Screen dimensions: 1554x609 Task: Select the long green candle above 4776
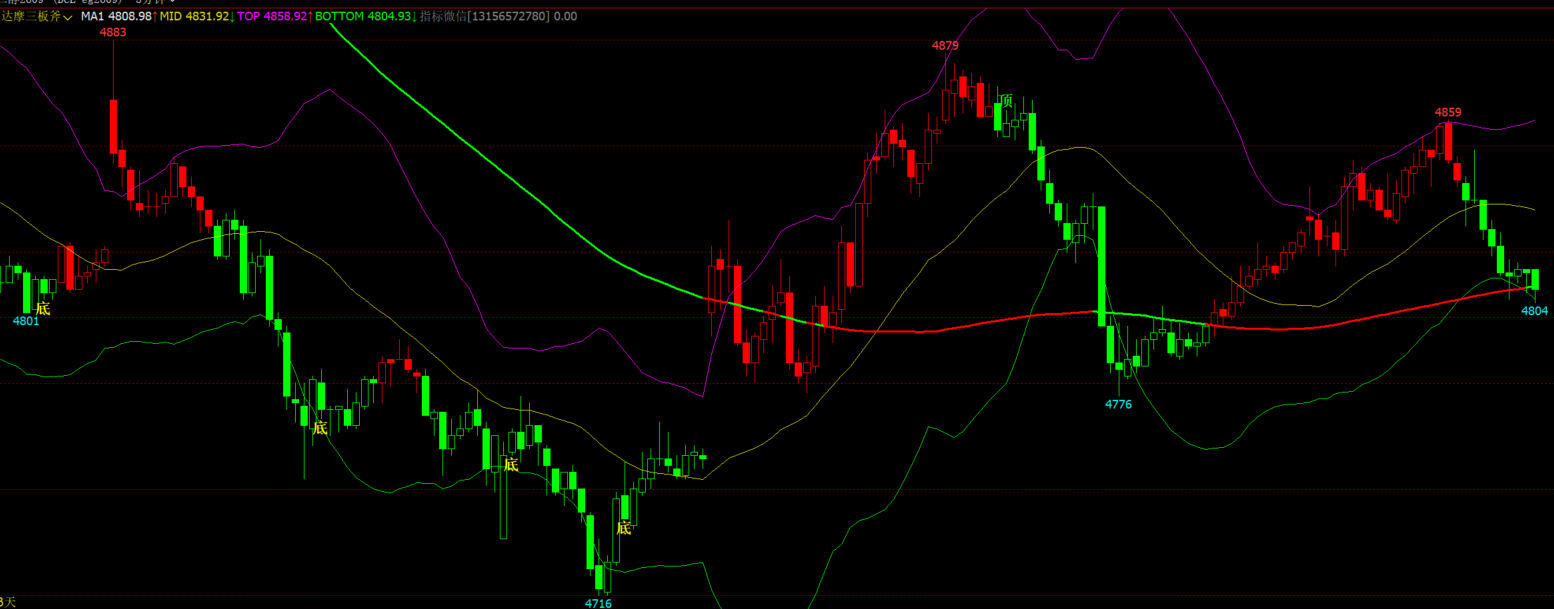tap(1101, 266)
